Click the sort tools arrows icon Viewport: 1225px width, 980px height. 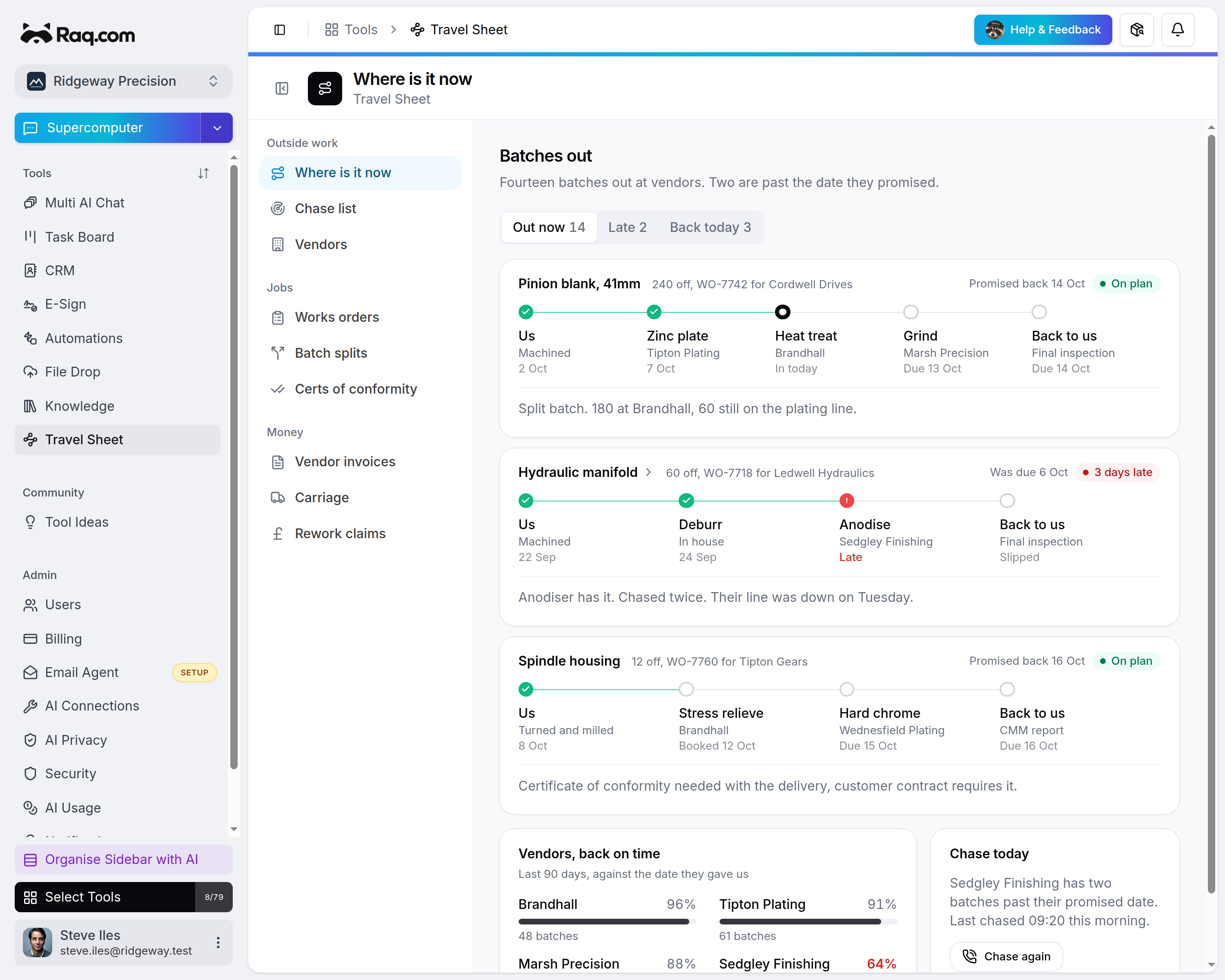[203, 173]
